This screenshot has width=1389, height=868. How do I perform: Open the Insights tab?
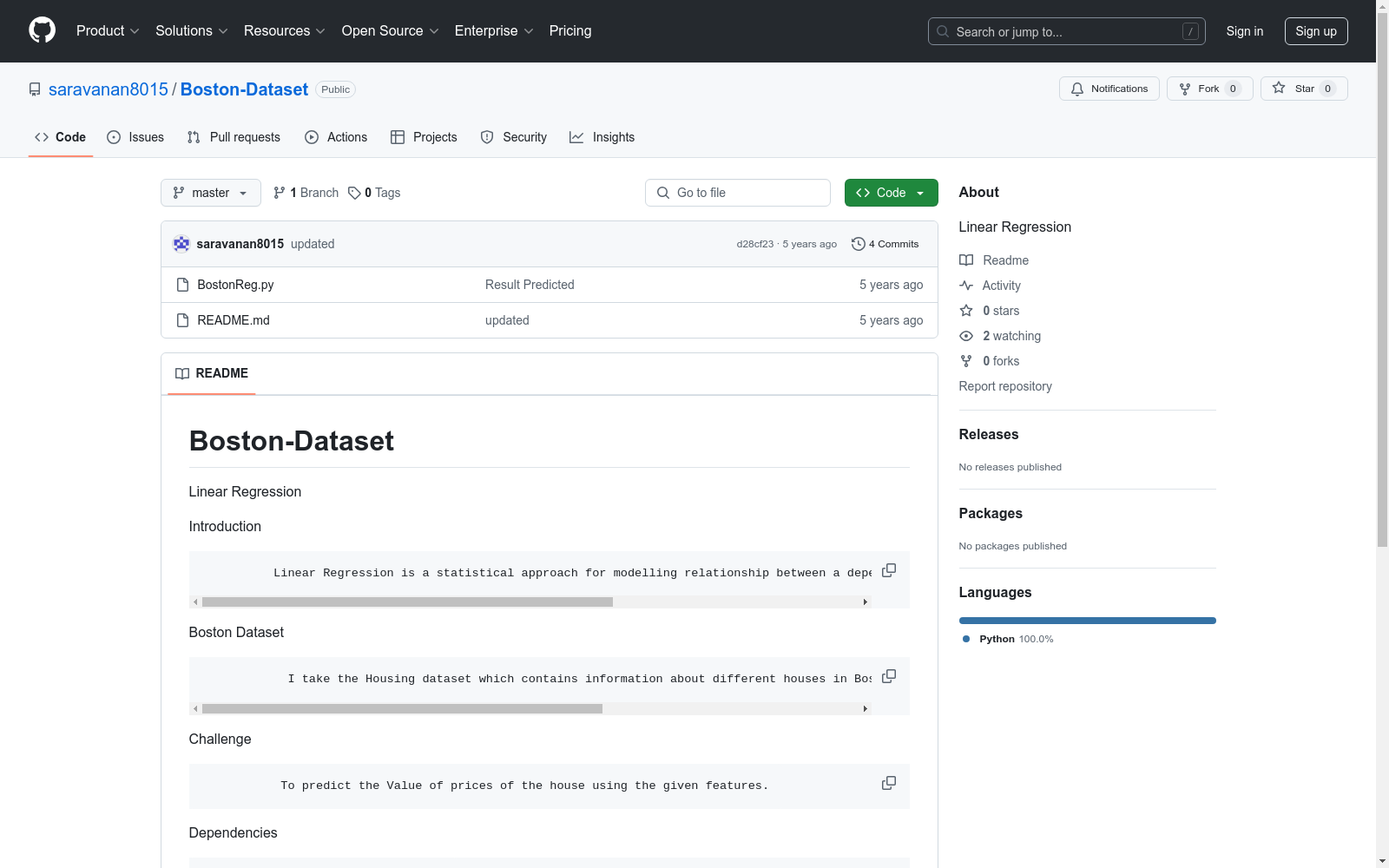coord(602,137)
